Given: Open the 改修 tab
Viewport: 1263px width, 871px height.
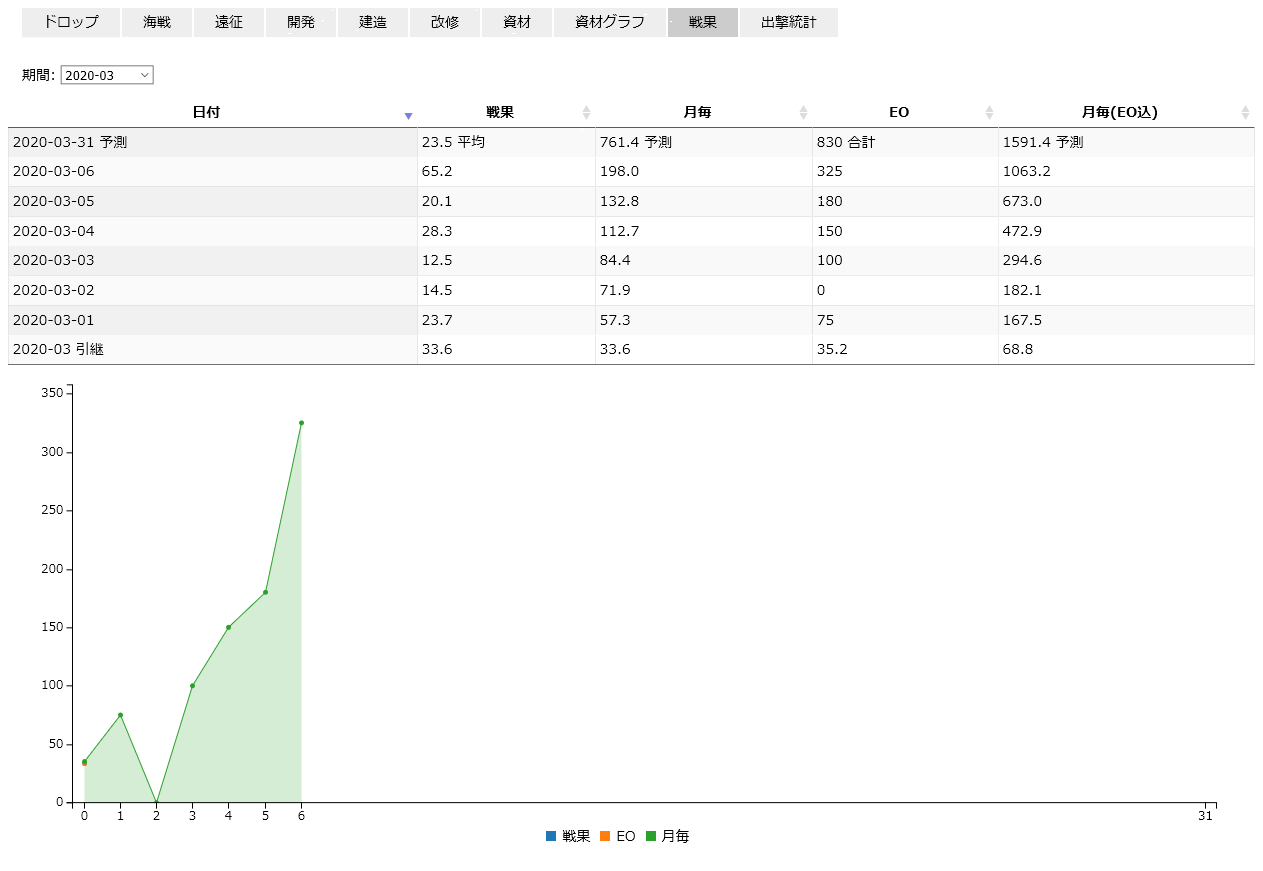Looking at the screenshot, I should pyautogui.click(x=445, y=22).
